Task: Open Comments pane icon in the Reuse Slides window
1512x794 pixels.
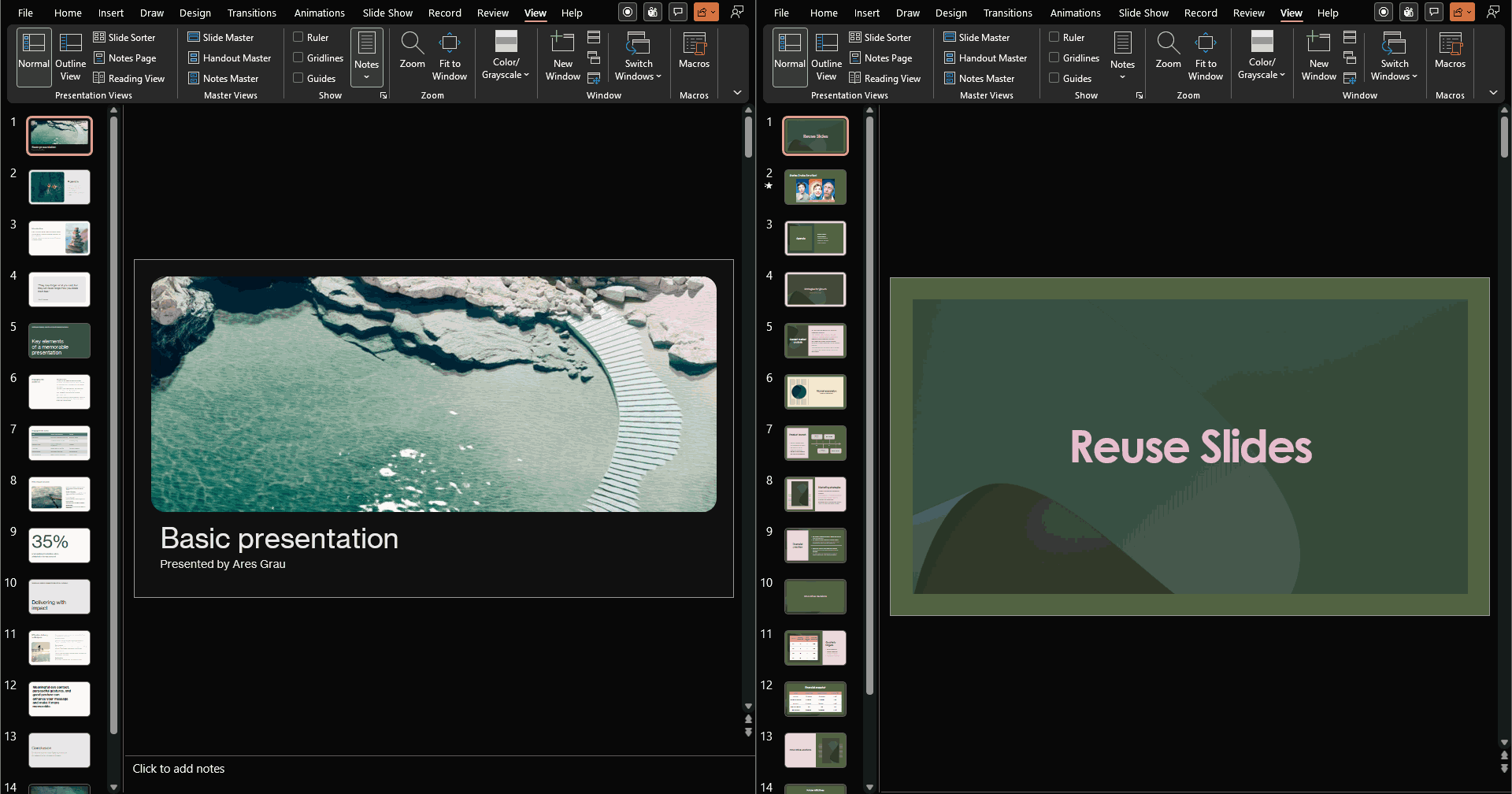Action: (x=1434, y=13)
